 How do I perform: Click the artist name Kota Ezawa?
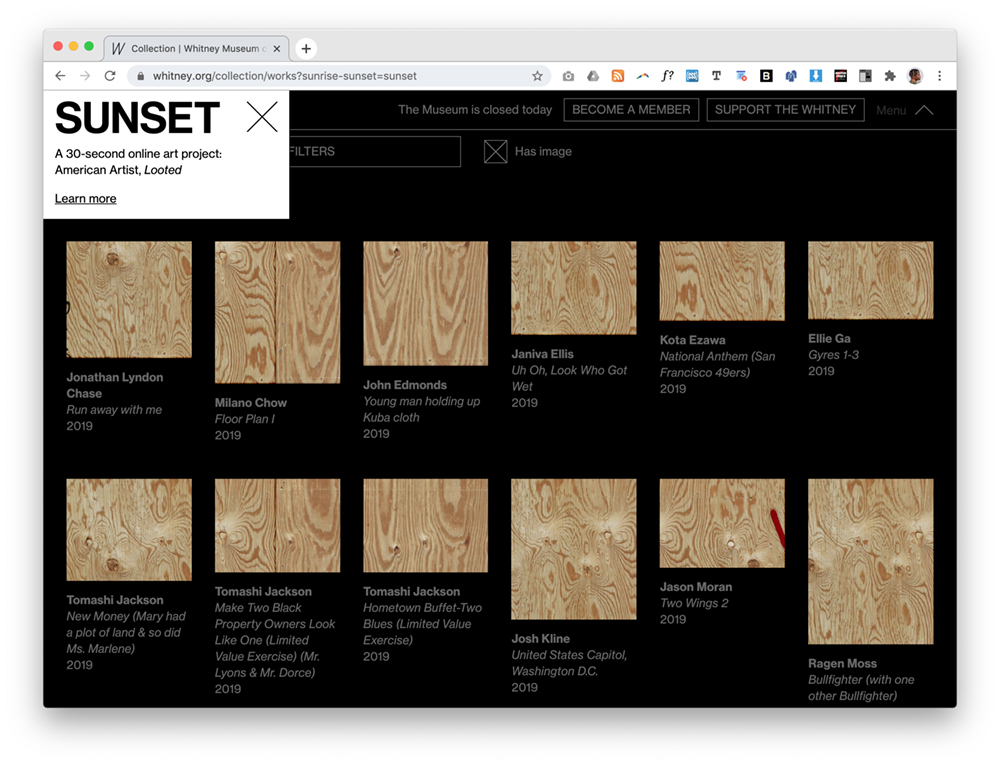[x=693, y=340]
